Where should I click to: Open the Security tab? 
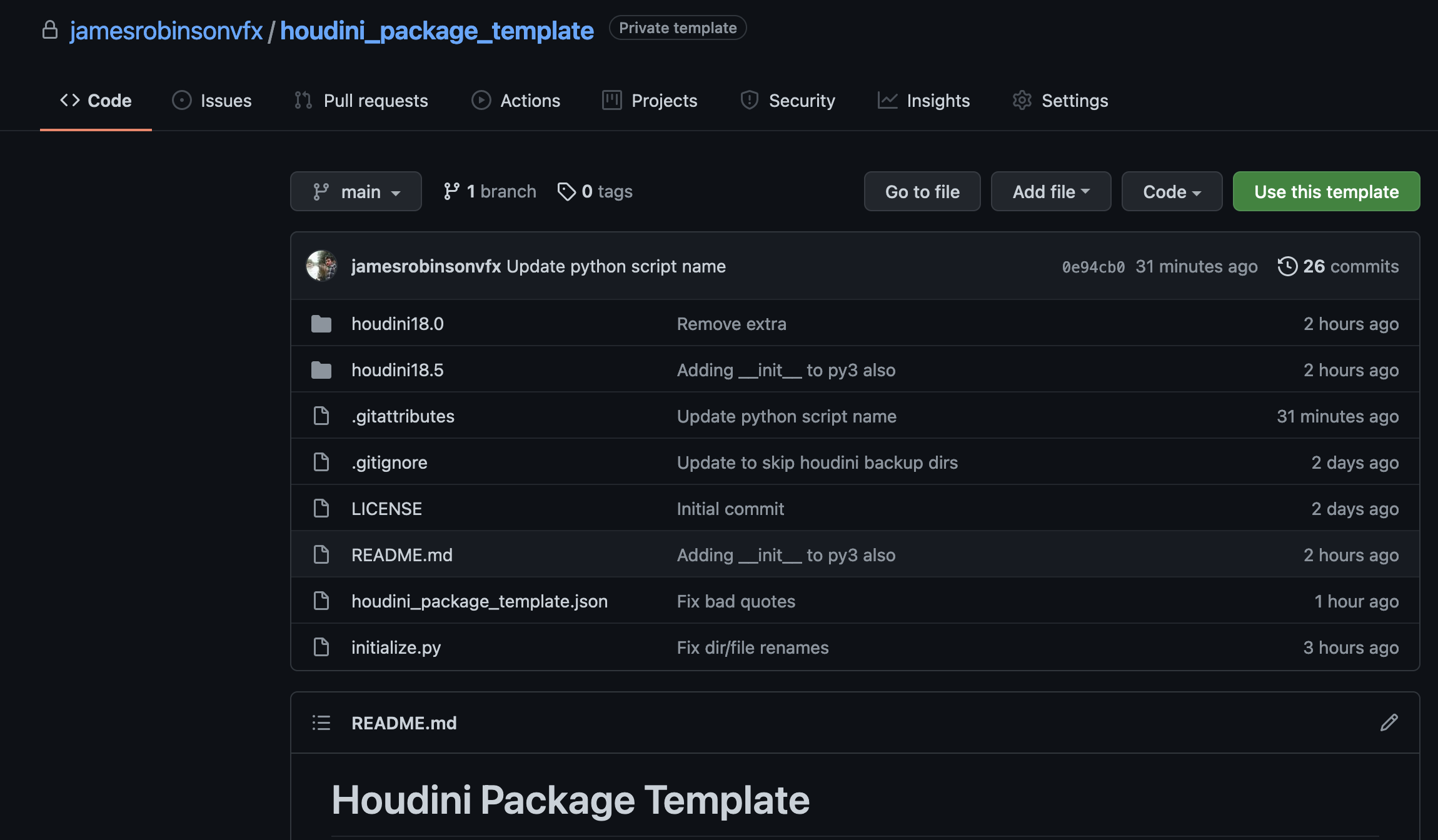(x=788, y=100)
